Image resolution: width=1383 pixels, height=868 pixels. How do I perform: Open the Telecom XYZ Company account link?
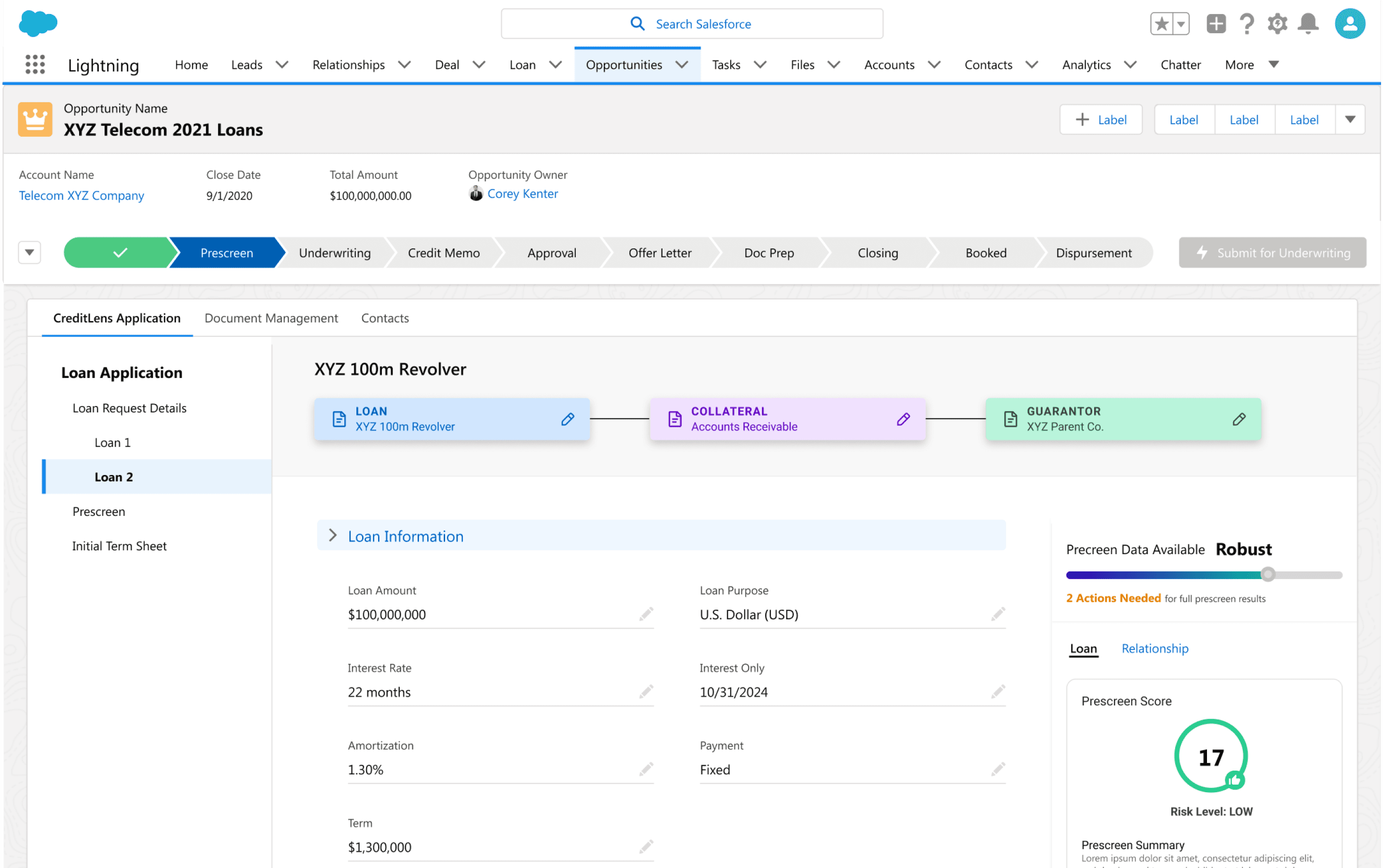[81, 195]
